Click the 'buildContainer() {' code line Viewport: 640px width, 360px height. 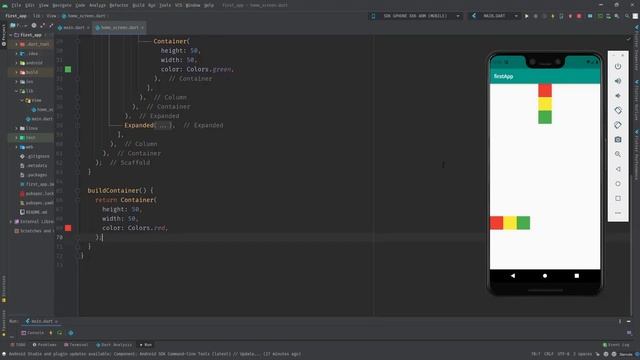[x=120, y=191]
